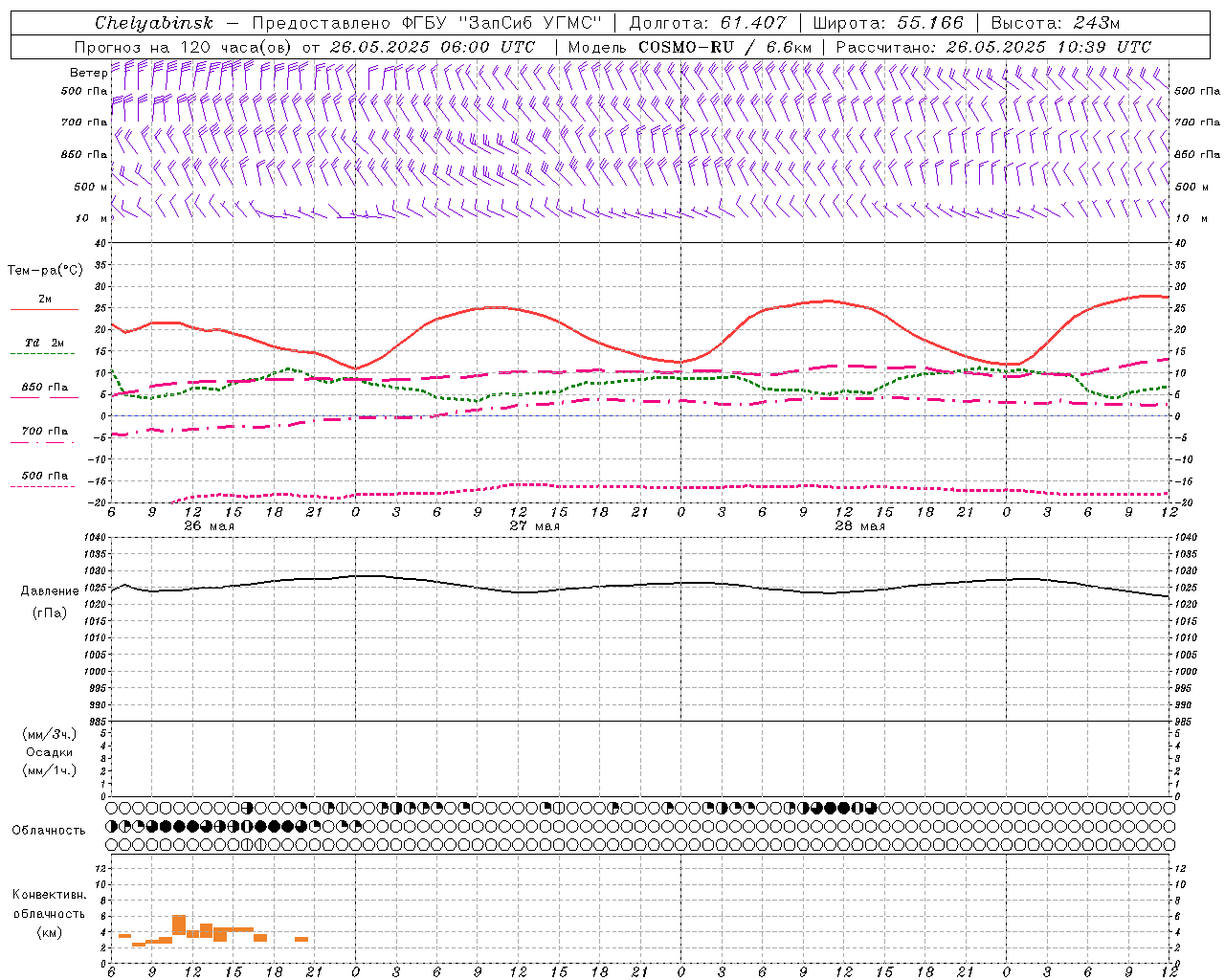Image resolution: width=1225 pixels, height=980 pixels.
Task: Click the (км) unit label under convective cloudiness
Action: tap(50, 932)
